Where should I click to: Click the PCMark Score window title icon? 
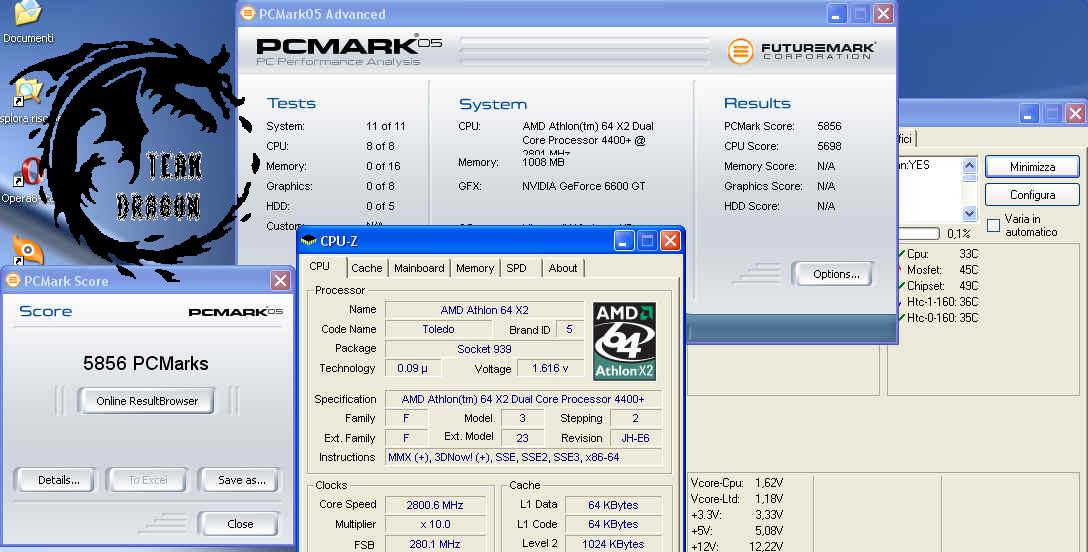pyautogui.click(x=12, y=281)
